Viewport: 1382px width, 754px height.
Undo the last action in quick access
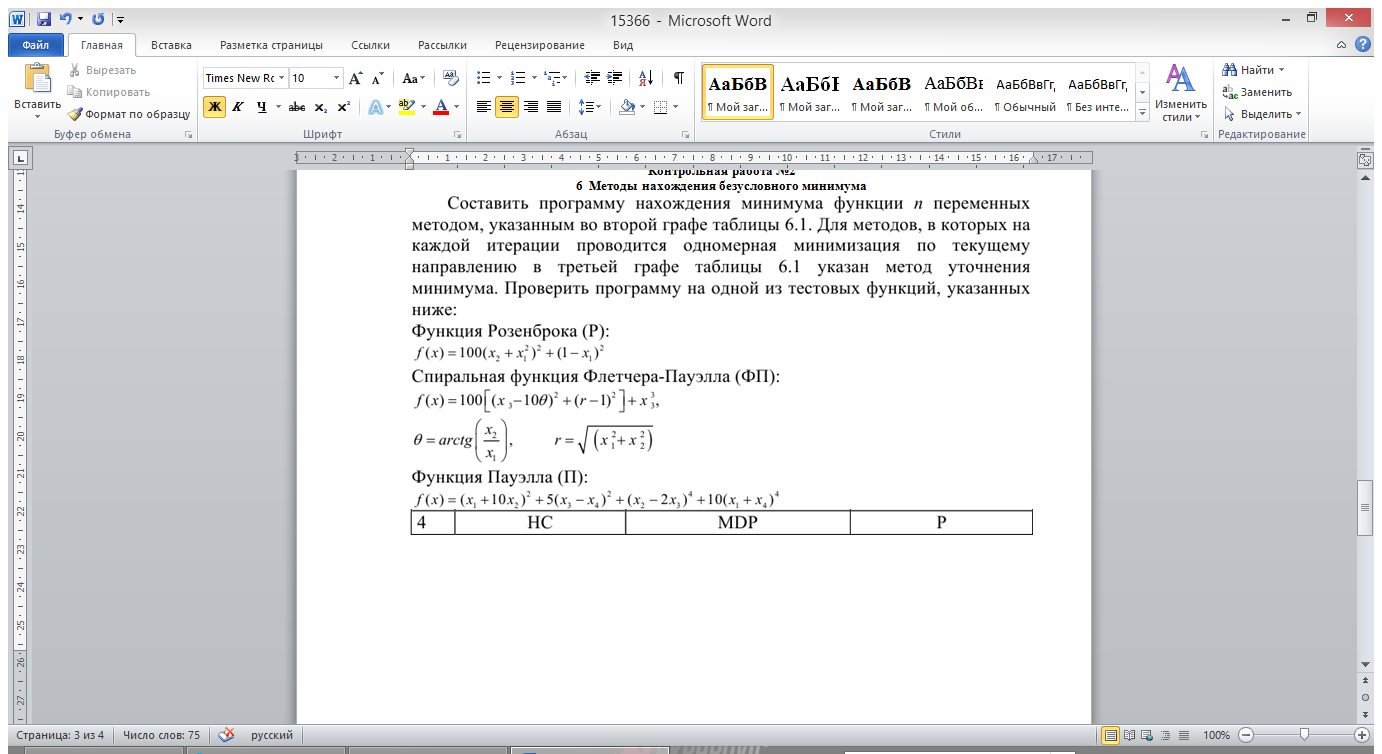click(65, 19)
